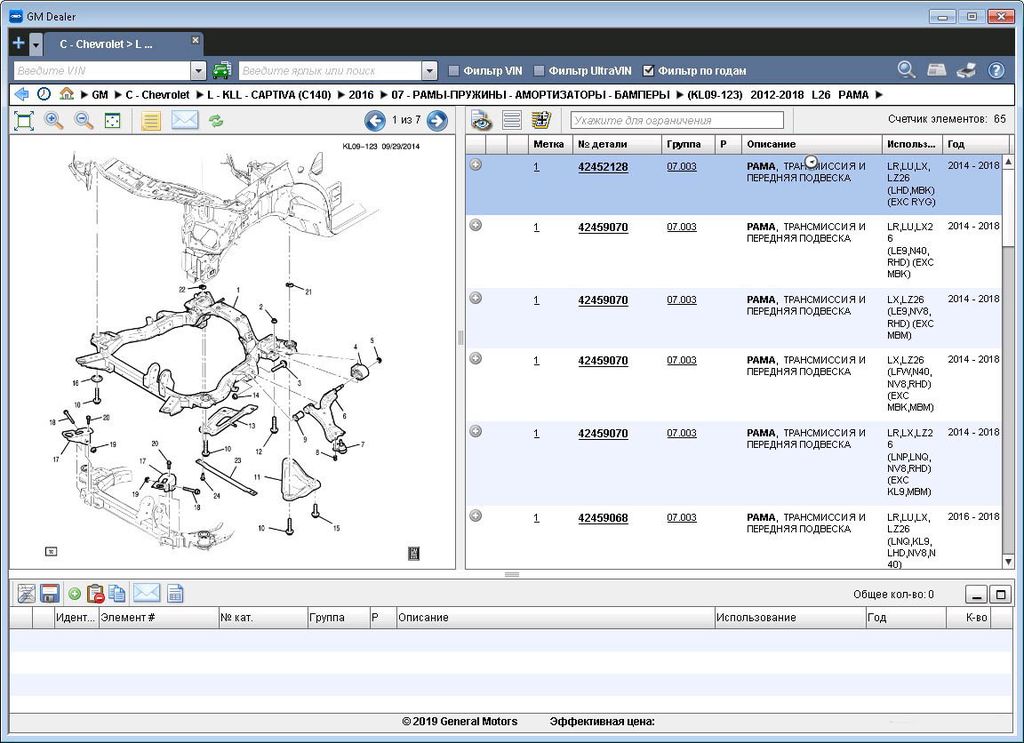This screenshot has height=743, width=1024.
Task: Open the search field dropdown arrow
Action: pyautogui.click(x=429, y=71)
